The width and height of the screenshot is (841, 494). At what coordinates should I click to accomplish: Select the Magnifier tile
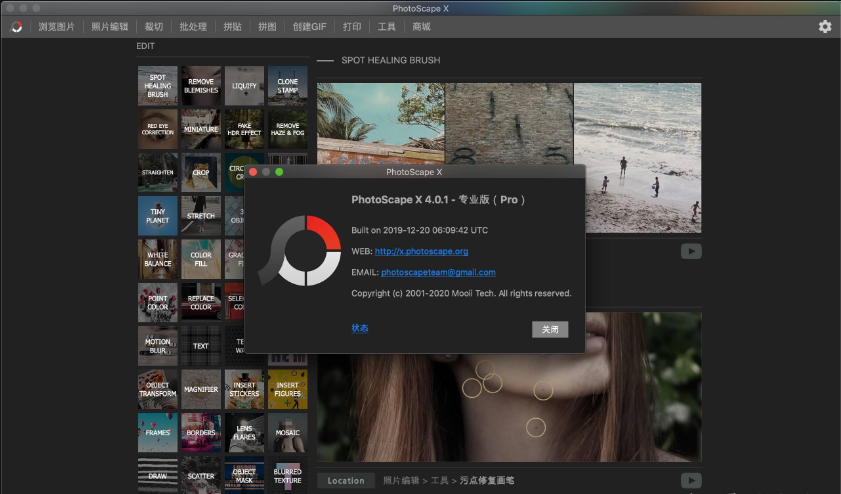201,389
